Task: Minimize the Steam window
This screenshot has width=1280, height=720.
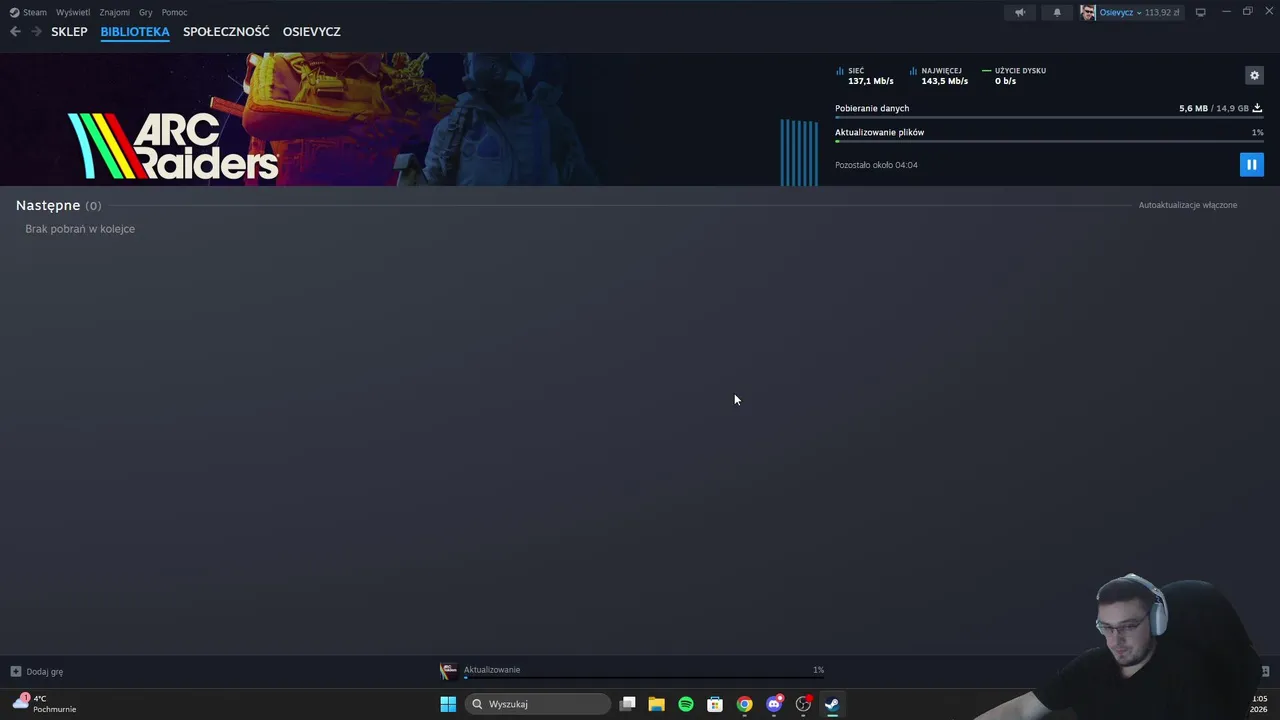Action: (x=1226, y=12)
